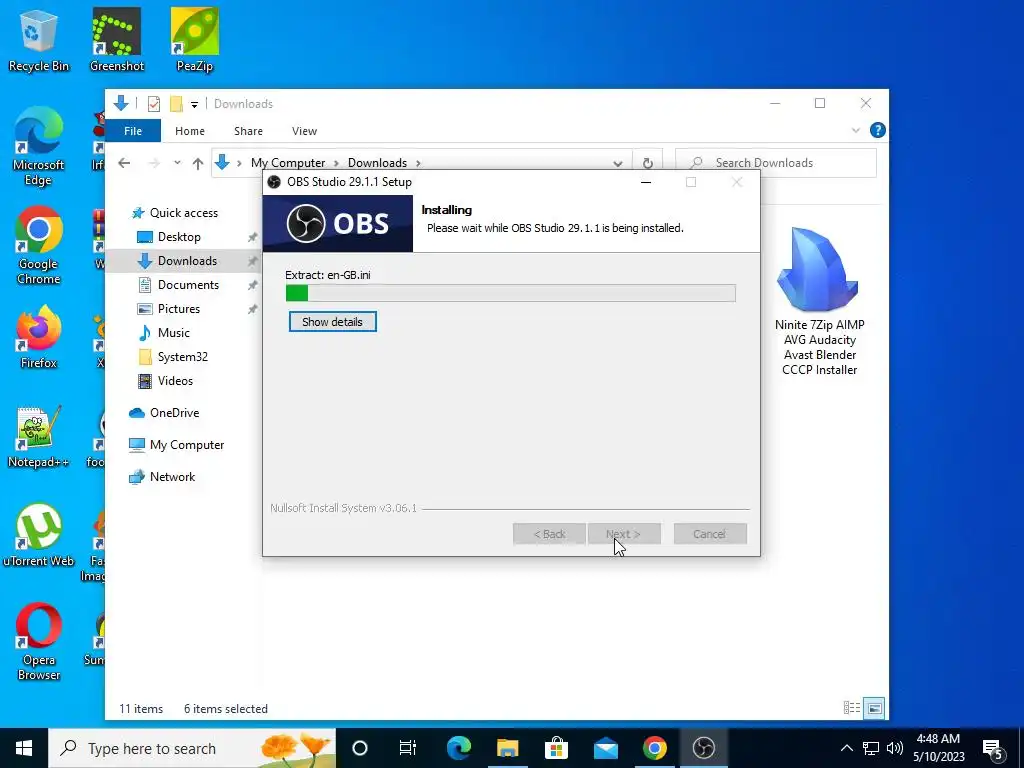The width and height of the screenshot is (1024, 768).
Task: Open the Home ribbon tab
Action: [x=189, y=131]
